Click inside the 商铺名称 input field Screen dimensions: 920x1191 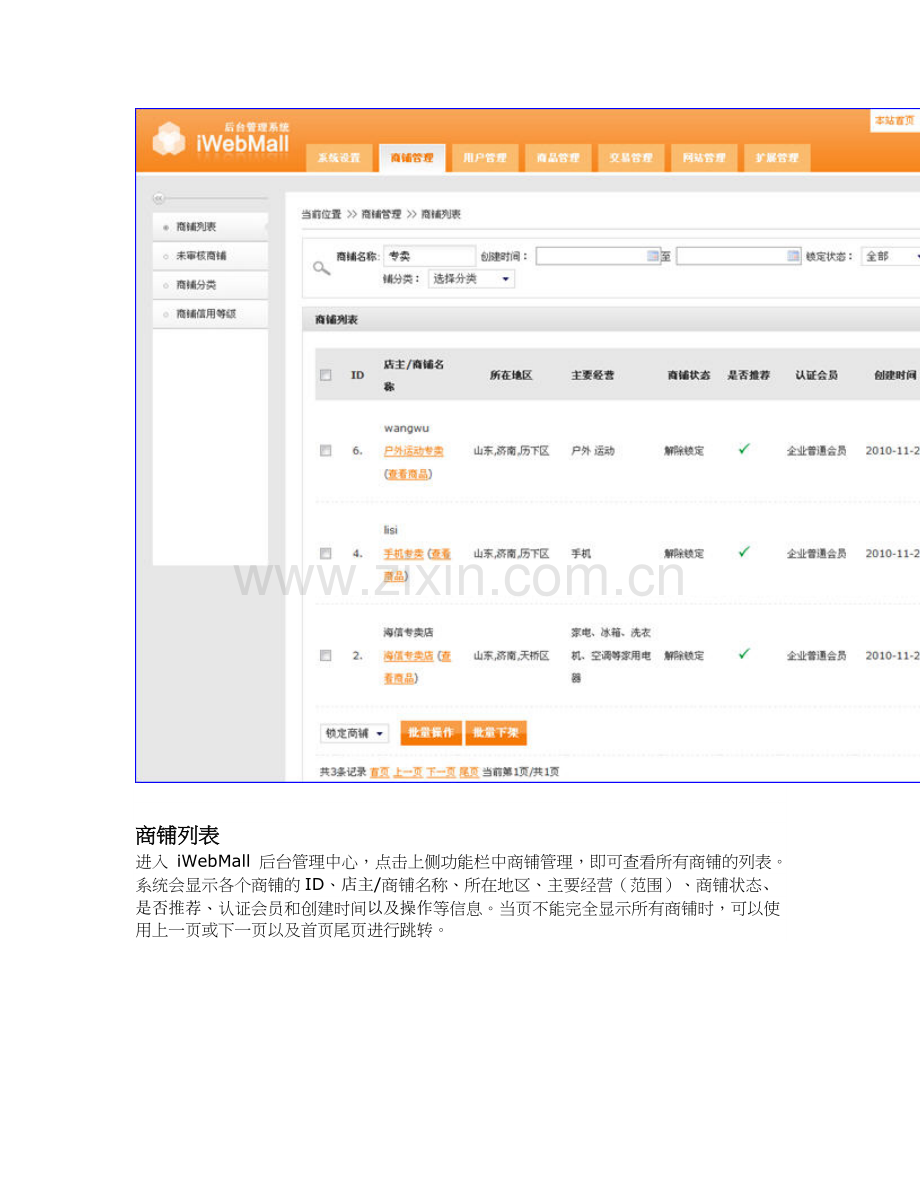pyautogui.click(x=430, y=256)
